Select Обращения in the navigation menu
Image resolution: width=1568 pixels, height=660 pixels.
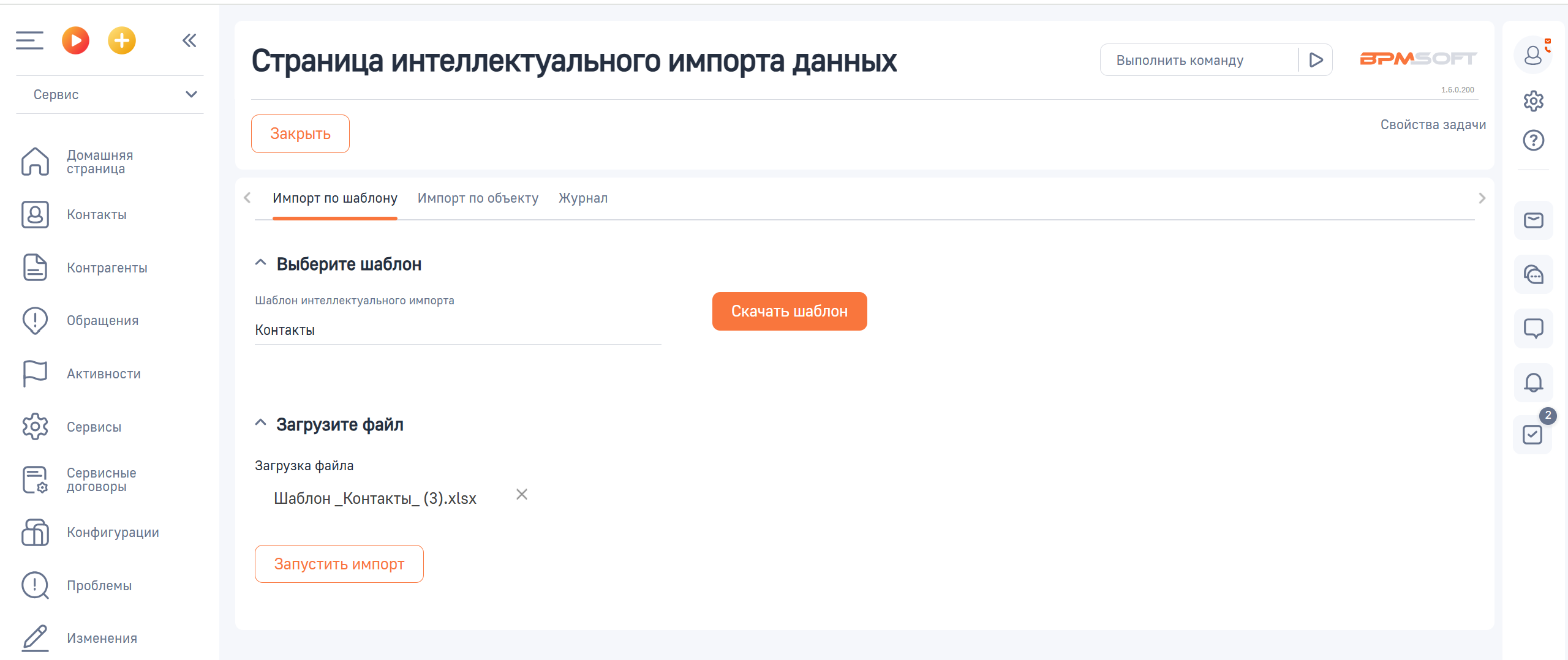pos(102,320)
